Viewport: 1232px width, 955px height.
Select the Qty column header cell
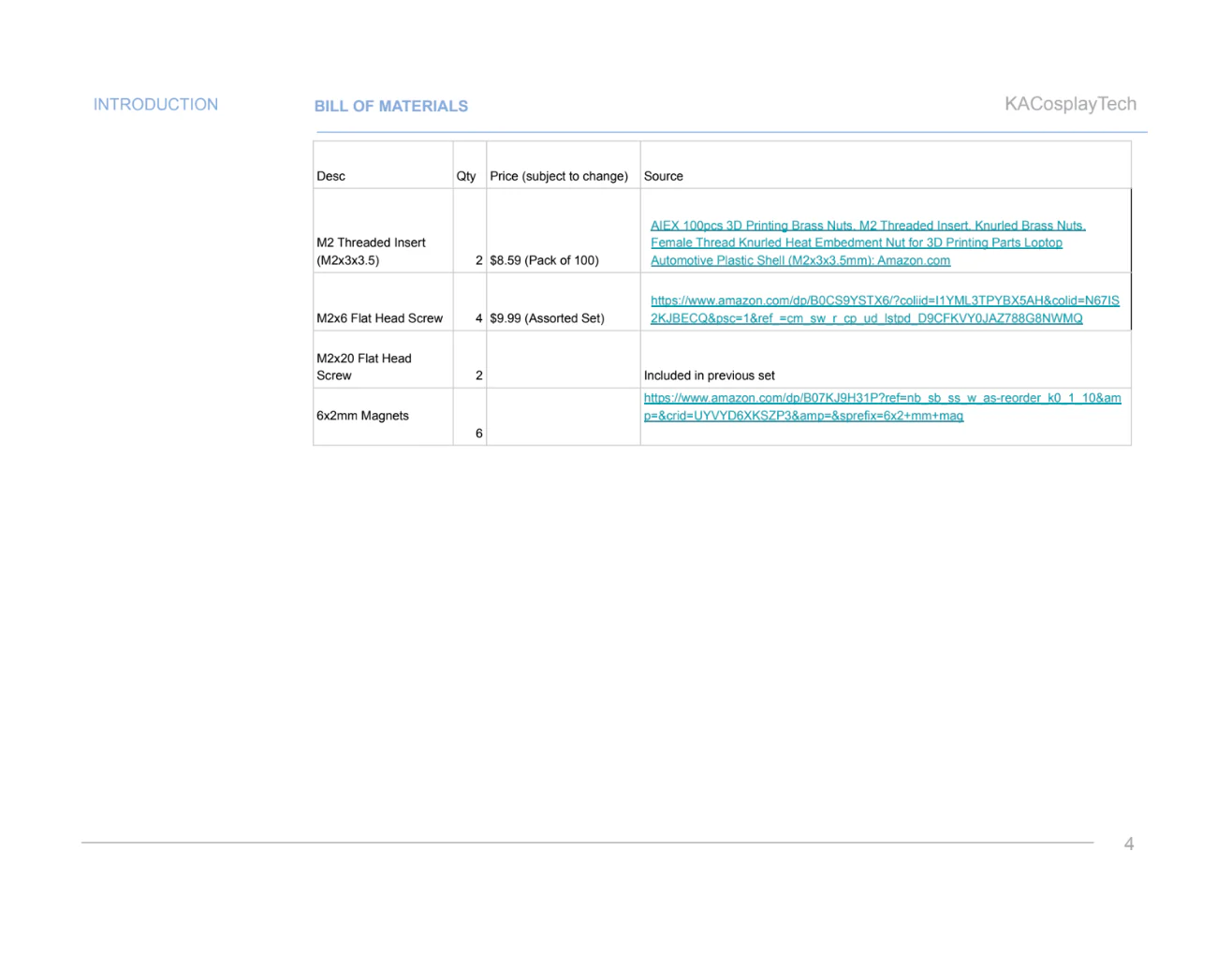pyautogui.click(x=469, y=166)
